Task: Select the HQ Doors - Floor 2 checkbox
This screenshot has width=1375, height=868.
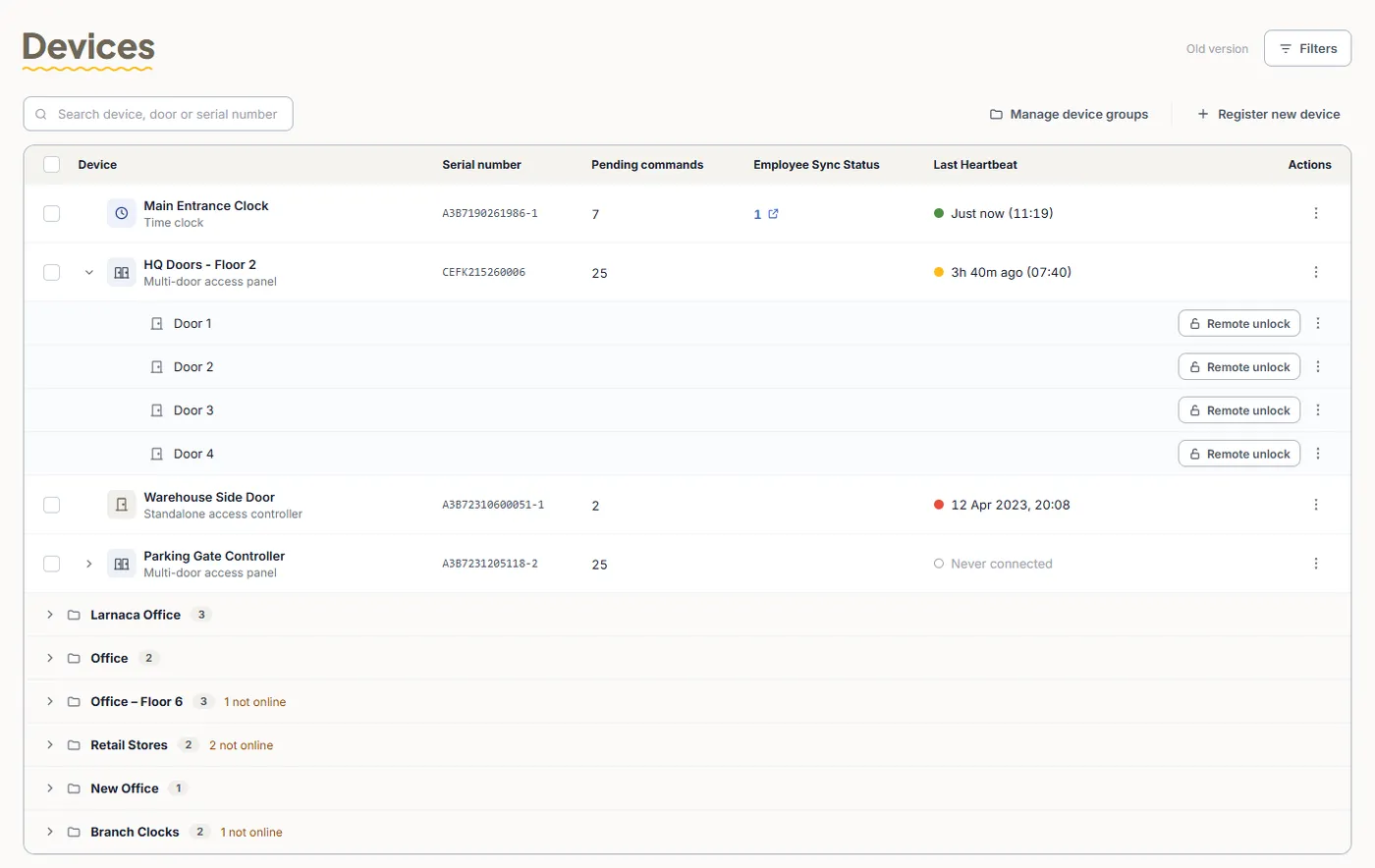Action: click(x=52, y=272)
